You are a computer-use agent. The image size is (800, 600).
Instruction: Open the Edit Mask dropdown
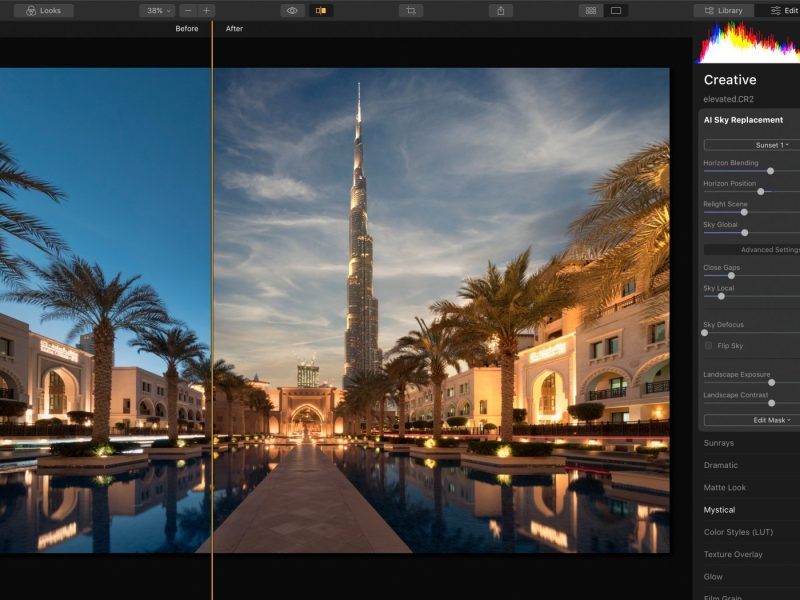coord(752,420)
